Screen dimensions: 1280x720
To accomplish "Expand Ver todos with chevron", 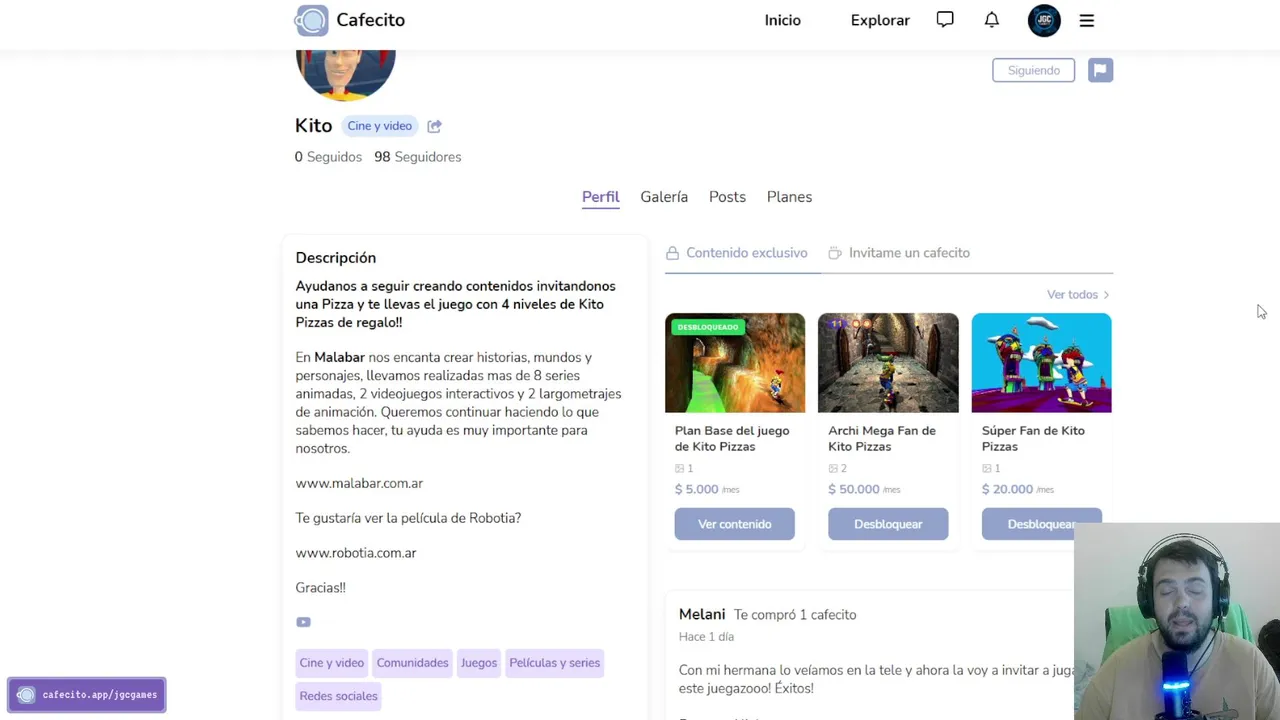I will coord(1078,295).
